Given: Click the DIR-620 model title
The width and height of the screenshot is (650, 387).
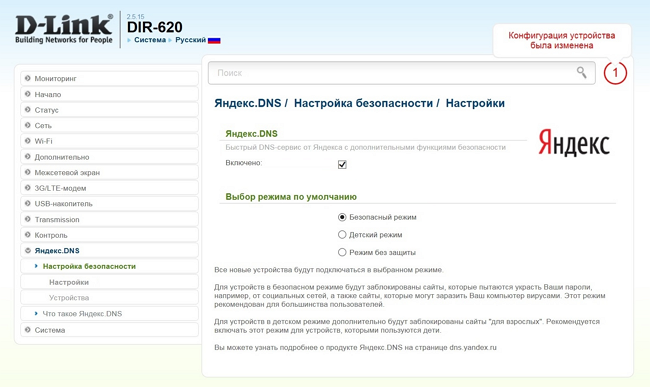Looking at the screenshot, I should [155, 27].
